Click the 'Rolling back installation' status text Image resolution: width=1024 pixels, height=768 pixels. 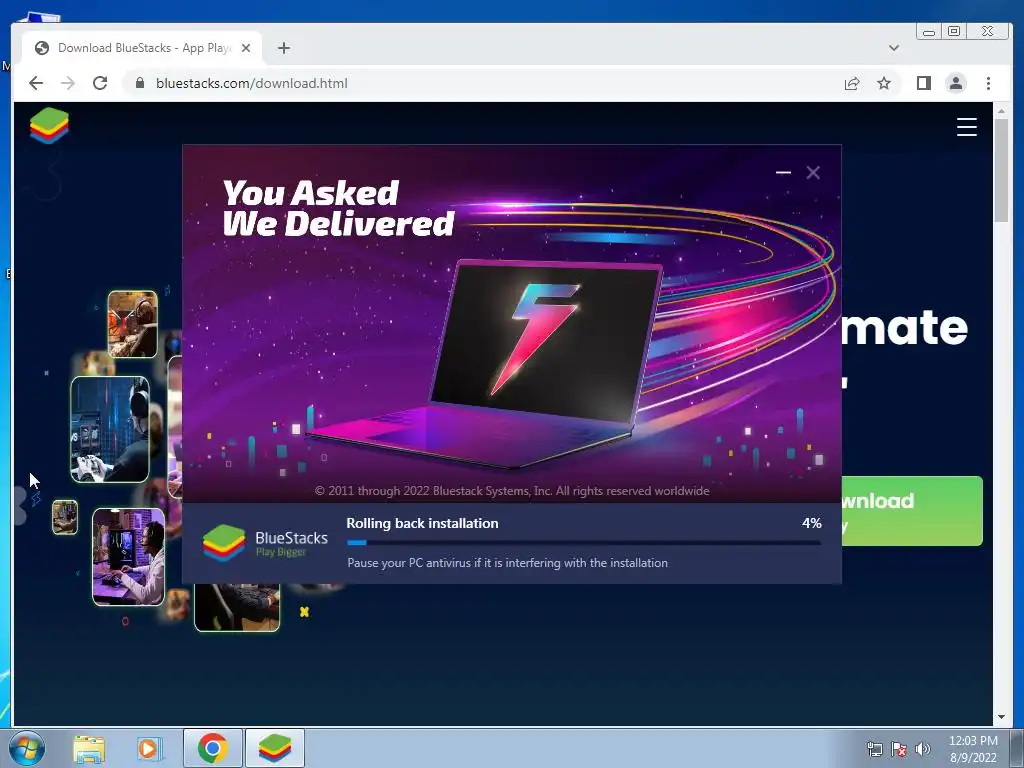(422, 524)
